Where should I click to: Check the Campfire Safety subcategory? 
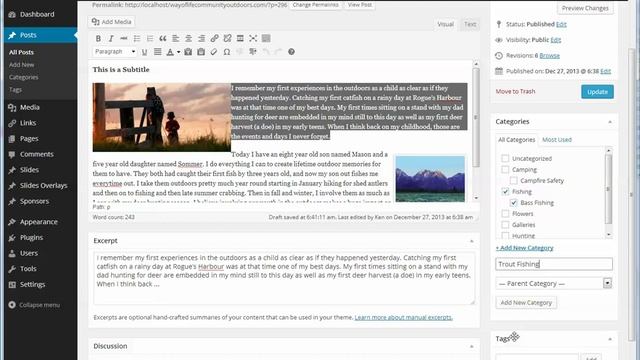(514, 180)
